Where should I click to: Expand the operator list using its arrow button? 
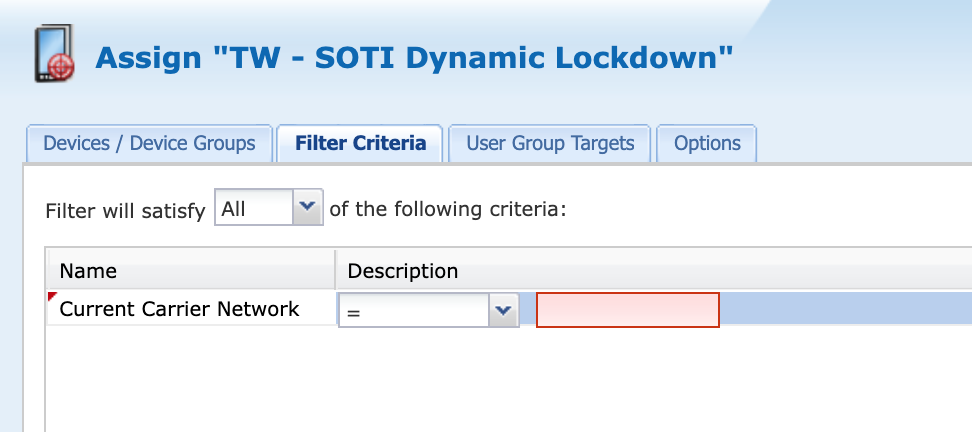point(502,311)
